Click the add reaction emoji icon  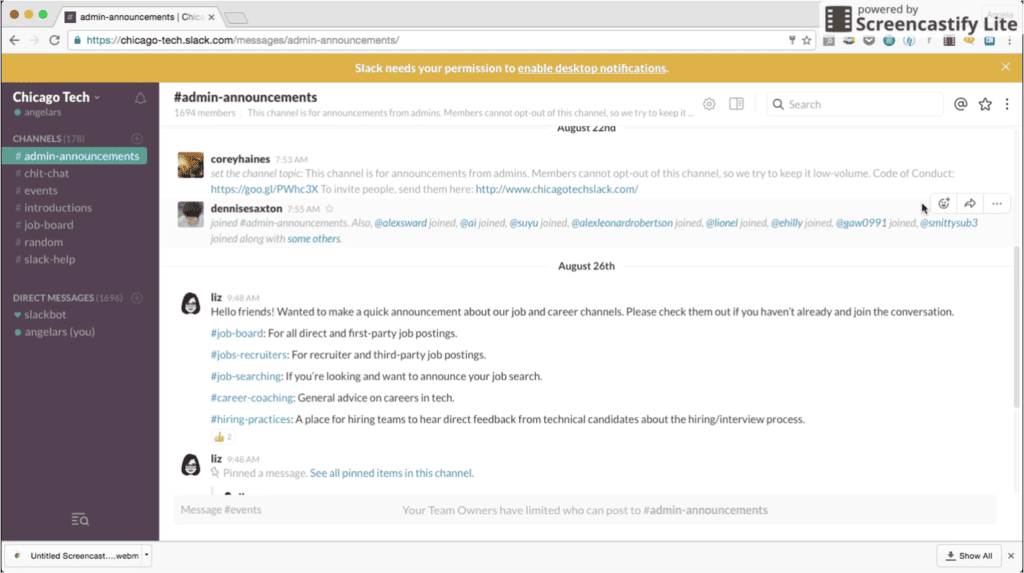(x=944, y=204)
